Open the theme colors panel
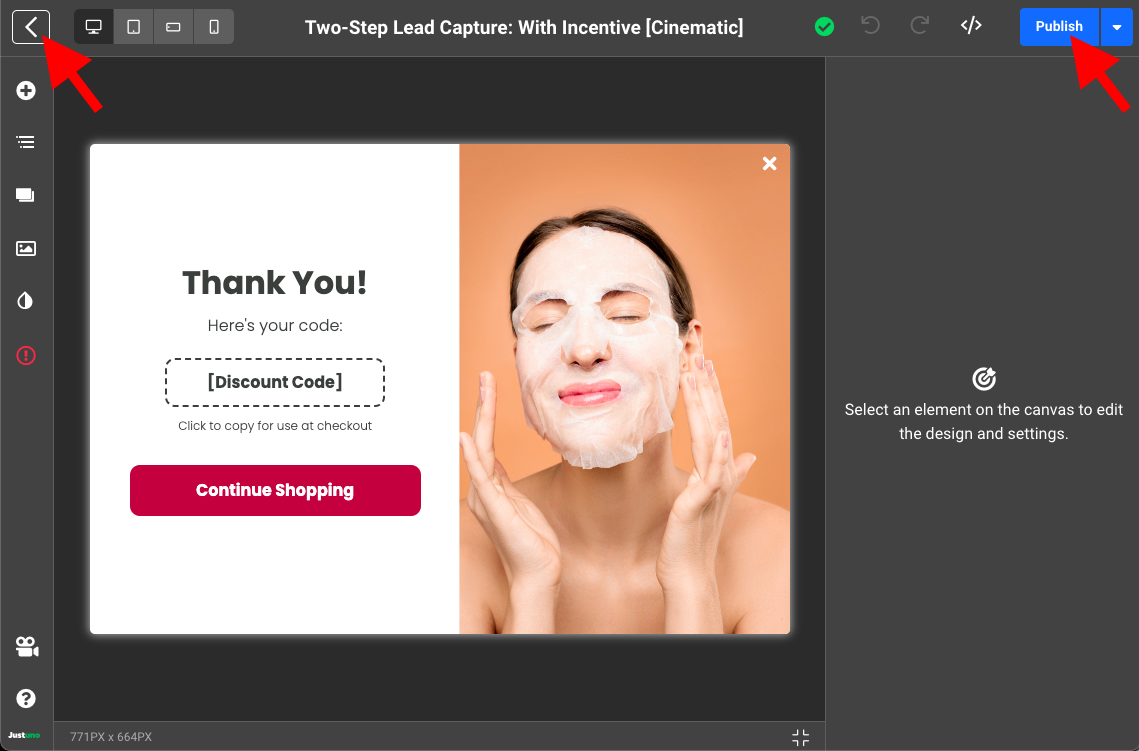The width and height of the screenshot is (1139, 751). pyautogui.click(x=26, y=301)
